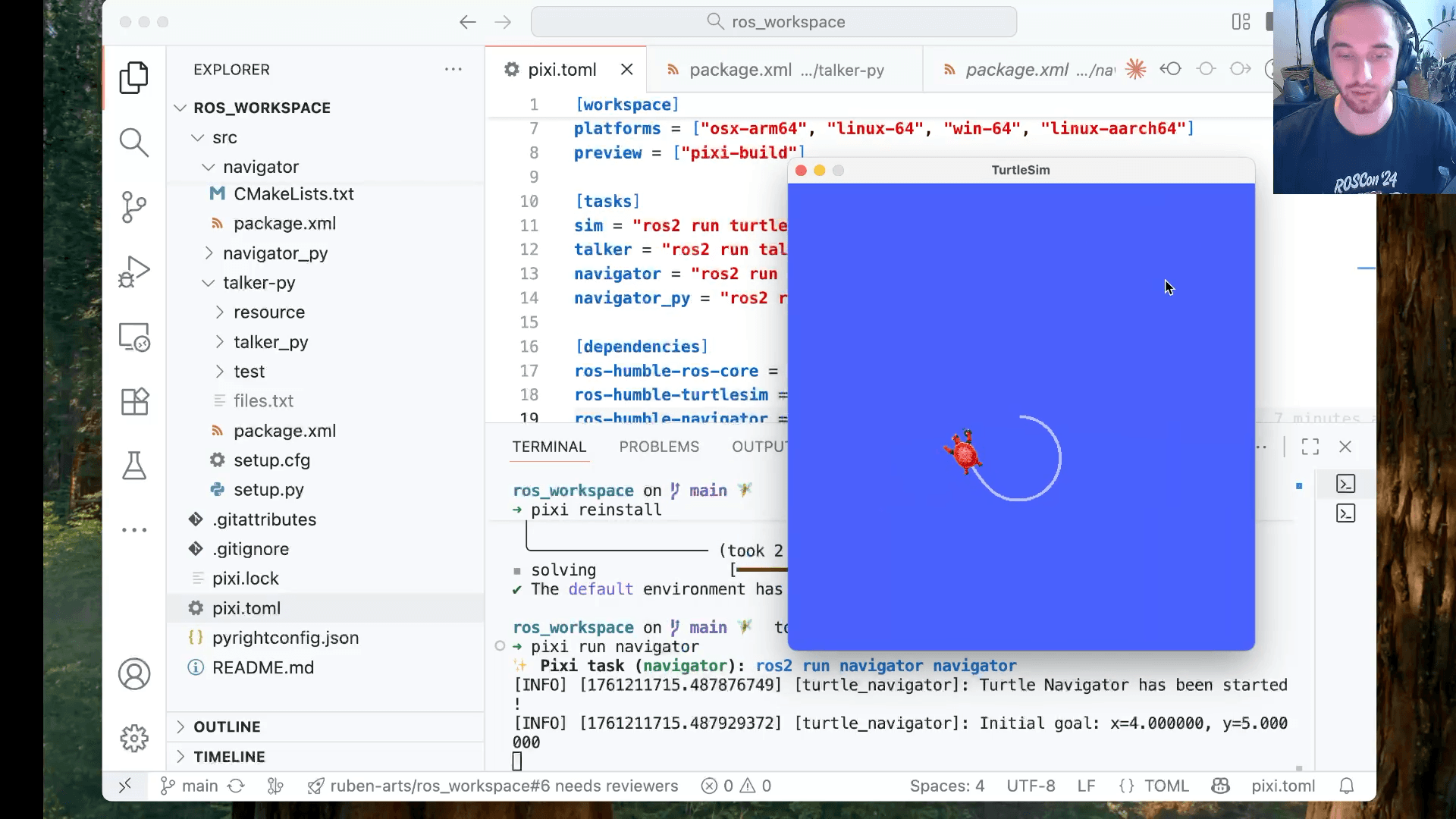Open the Remote Explorer view
1456x819 pixels.
pos(134,337)
